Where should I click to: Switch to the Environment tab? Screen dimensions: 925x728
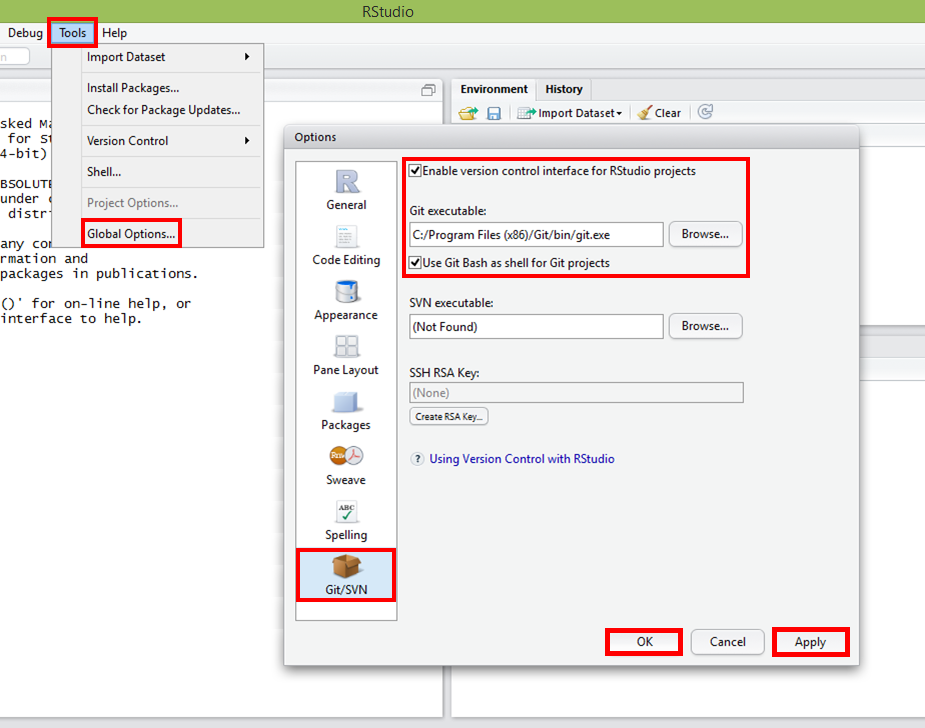(494, 89)
